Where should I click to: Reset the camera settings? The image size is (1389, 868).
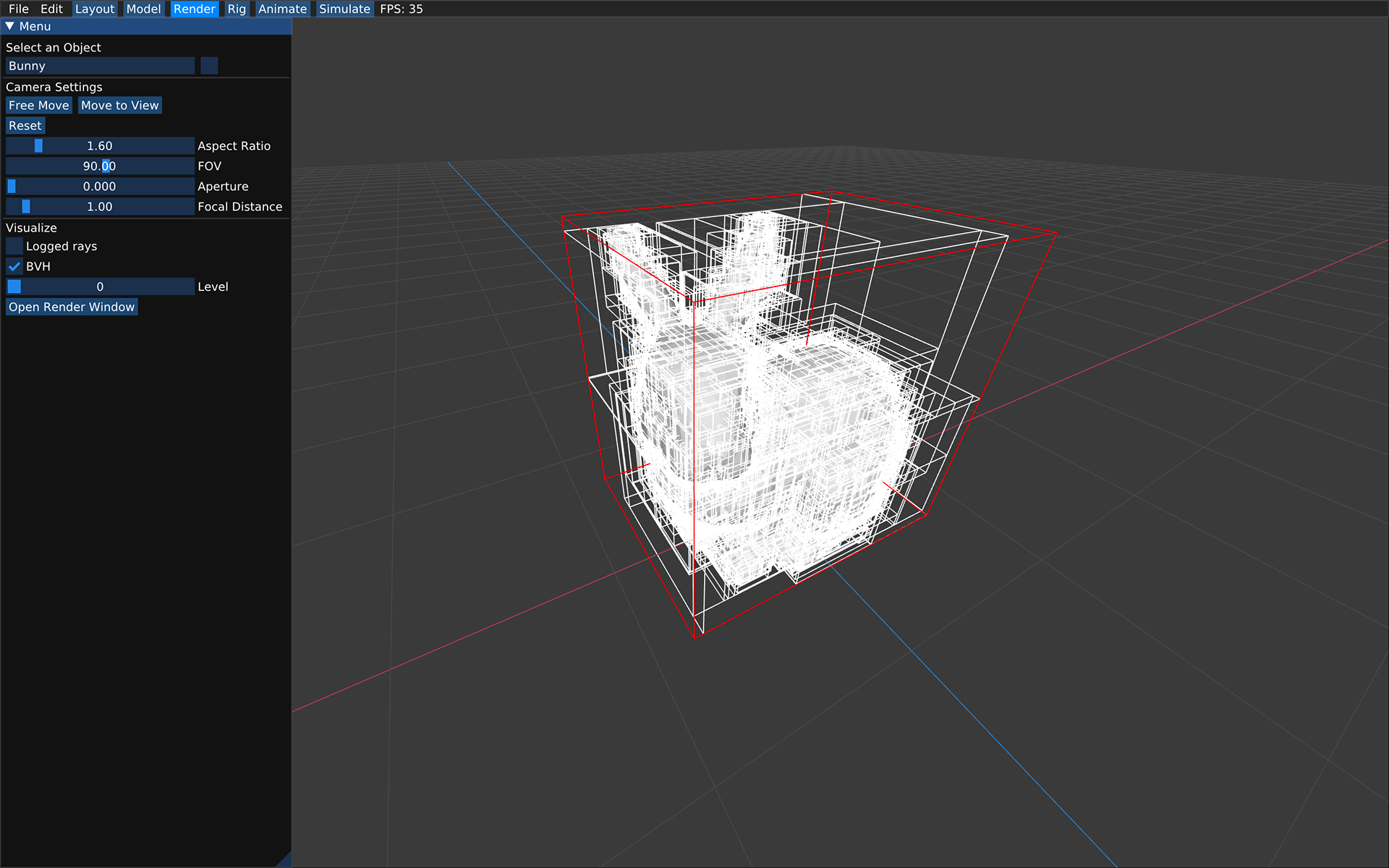pos(25,126)
